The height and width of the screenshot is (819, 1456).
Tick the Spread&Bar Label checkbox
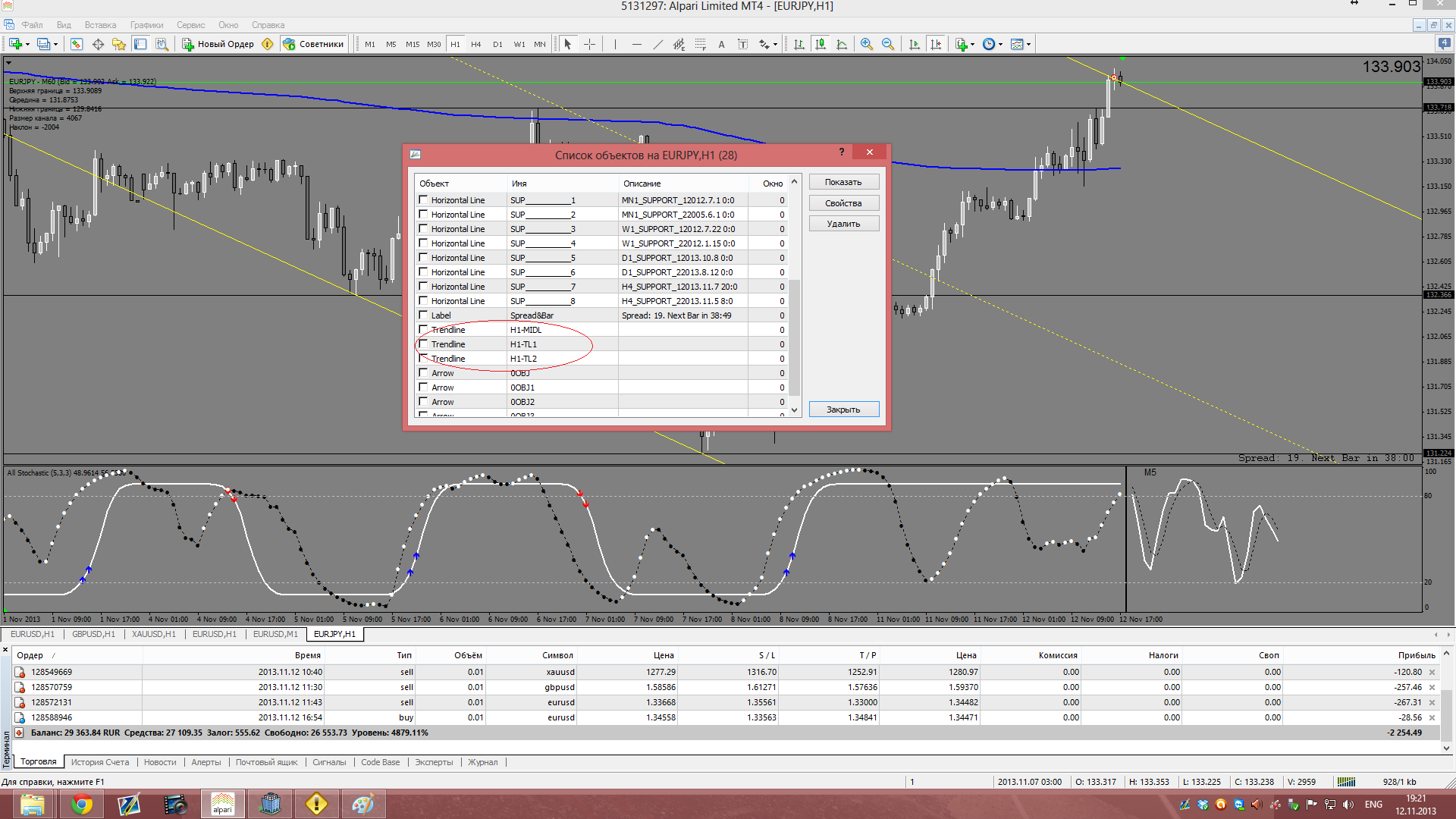(x=423, y=315)
